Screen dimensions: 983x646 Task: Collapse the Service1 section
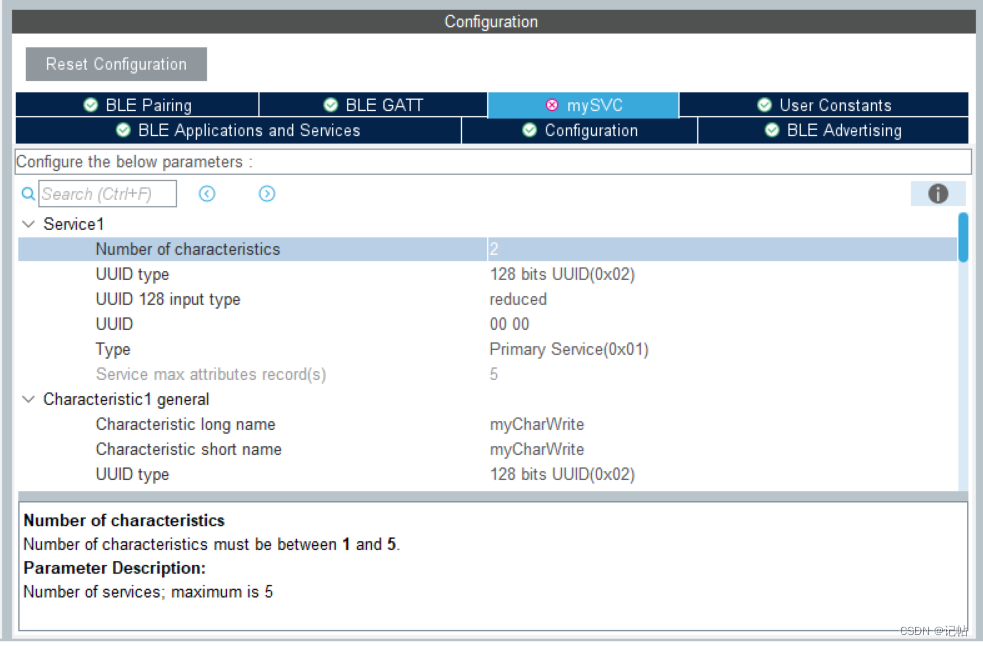point(28,224)
